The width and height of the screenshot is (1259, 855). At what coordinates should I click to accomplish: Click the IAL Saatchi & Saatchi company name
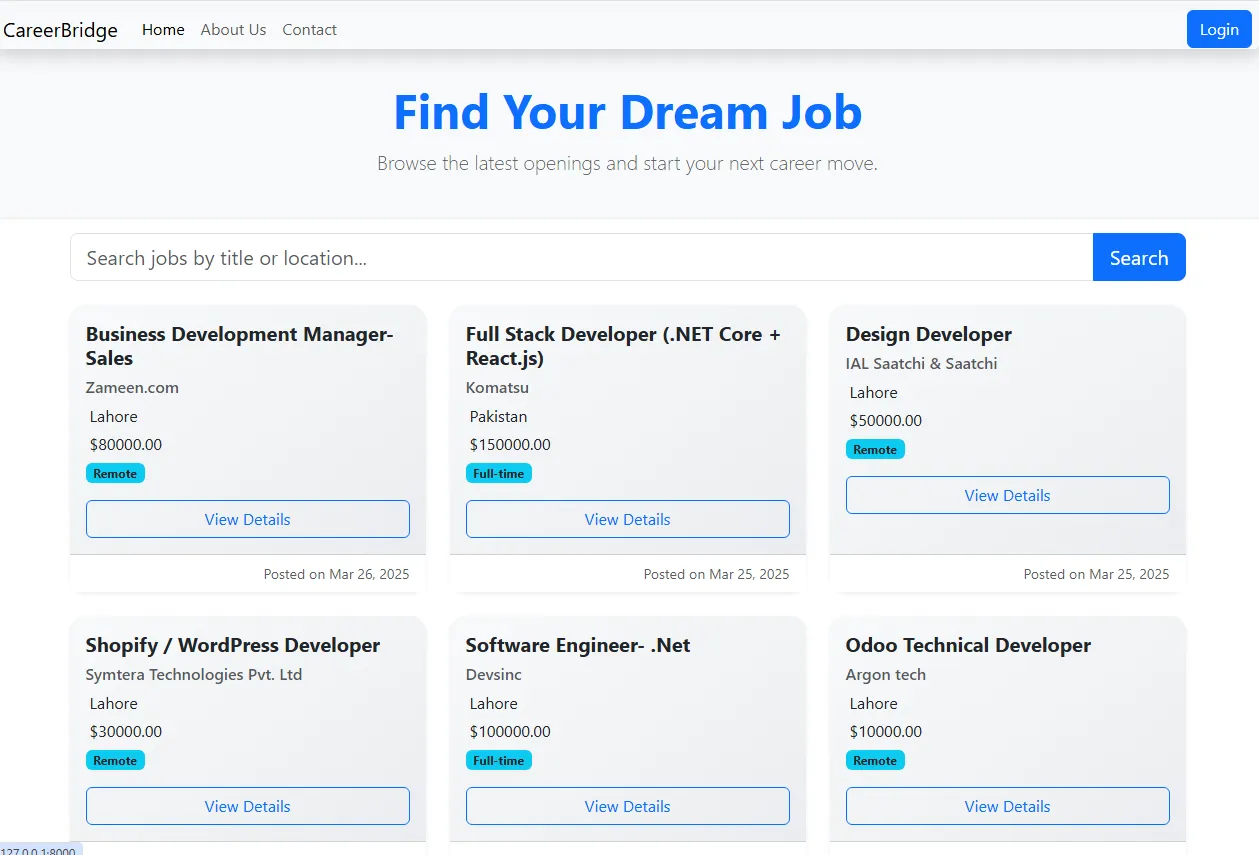point(921,363)
